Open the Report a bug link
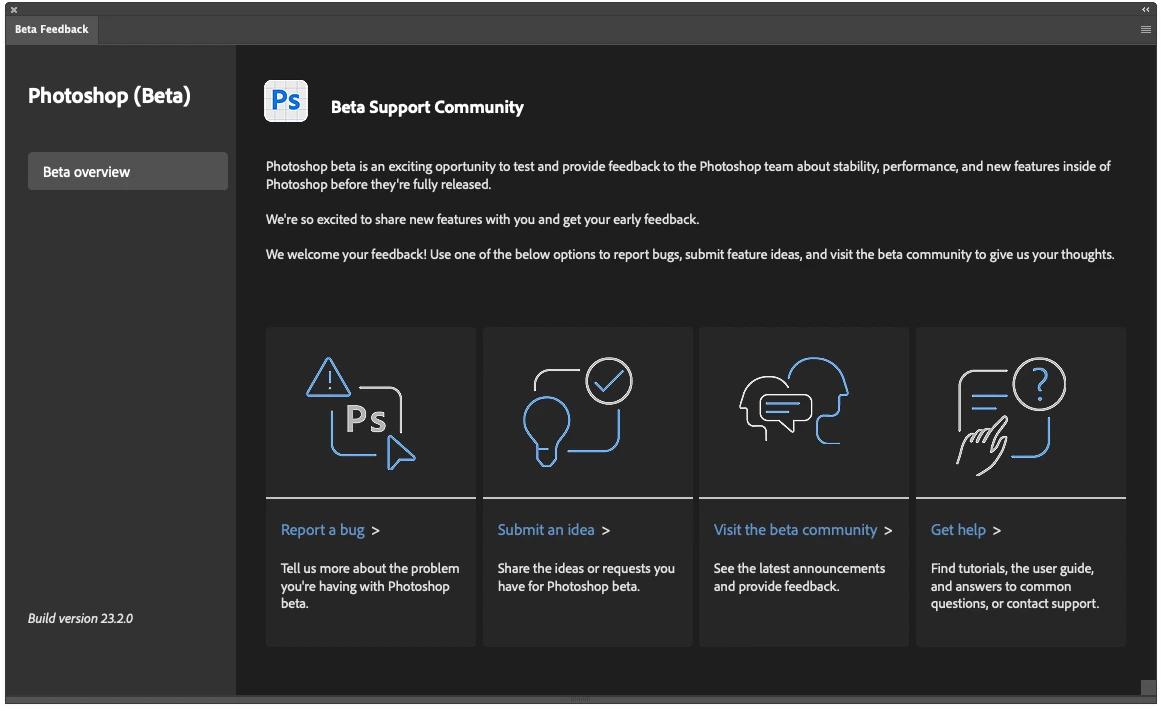The height and width of the screenshot is (711, 1162). click(322, 530)
